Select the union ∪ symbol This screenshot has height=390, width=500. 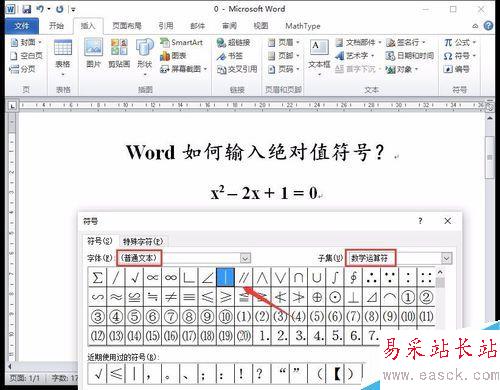point(317,277)
